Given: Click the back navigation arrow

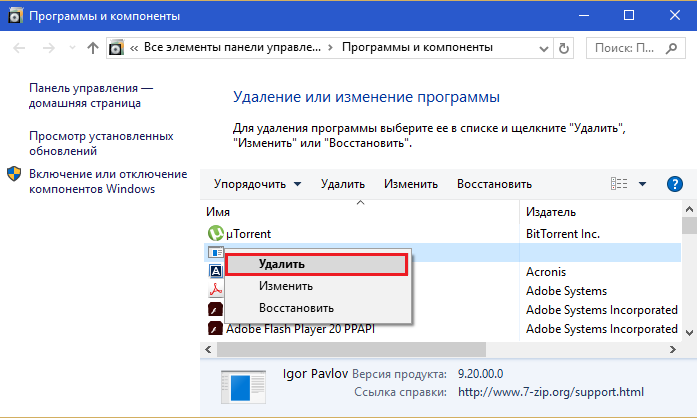Looking at the screenshot, I should click(x=19, y=48).
